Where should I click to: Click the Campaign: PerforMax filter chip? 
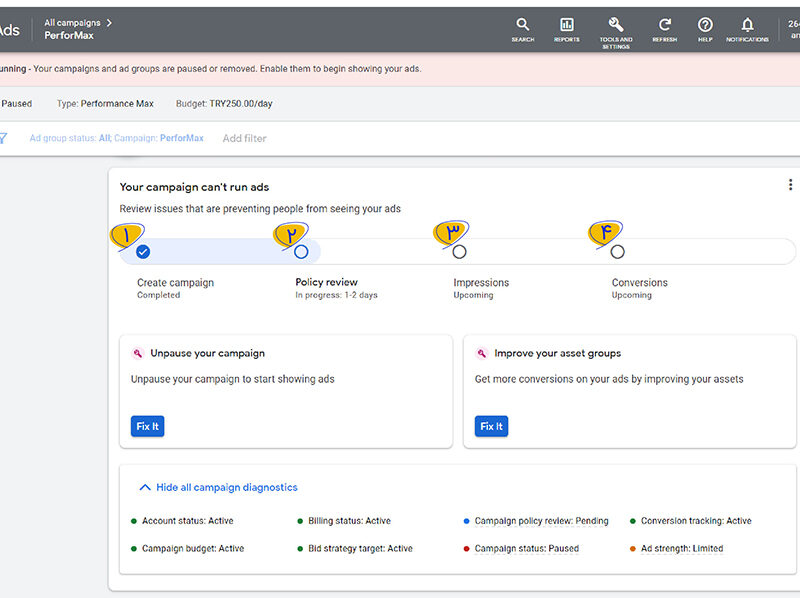[x=159, y=138]
